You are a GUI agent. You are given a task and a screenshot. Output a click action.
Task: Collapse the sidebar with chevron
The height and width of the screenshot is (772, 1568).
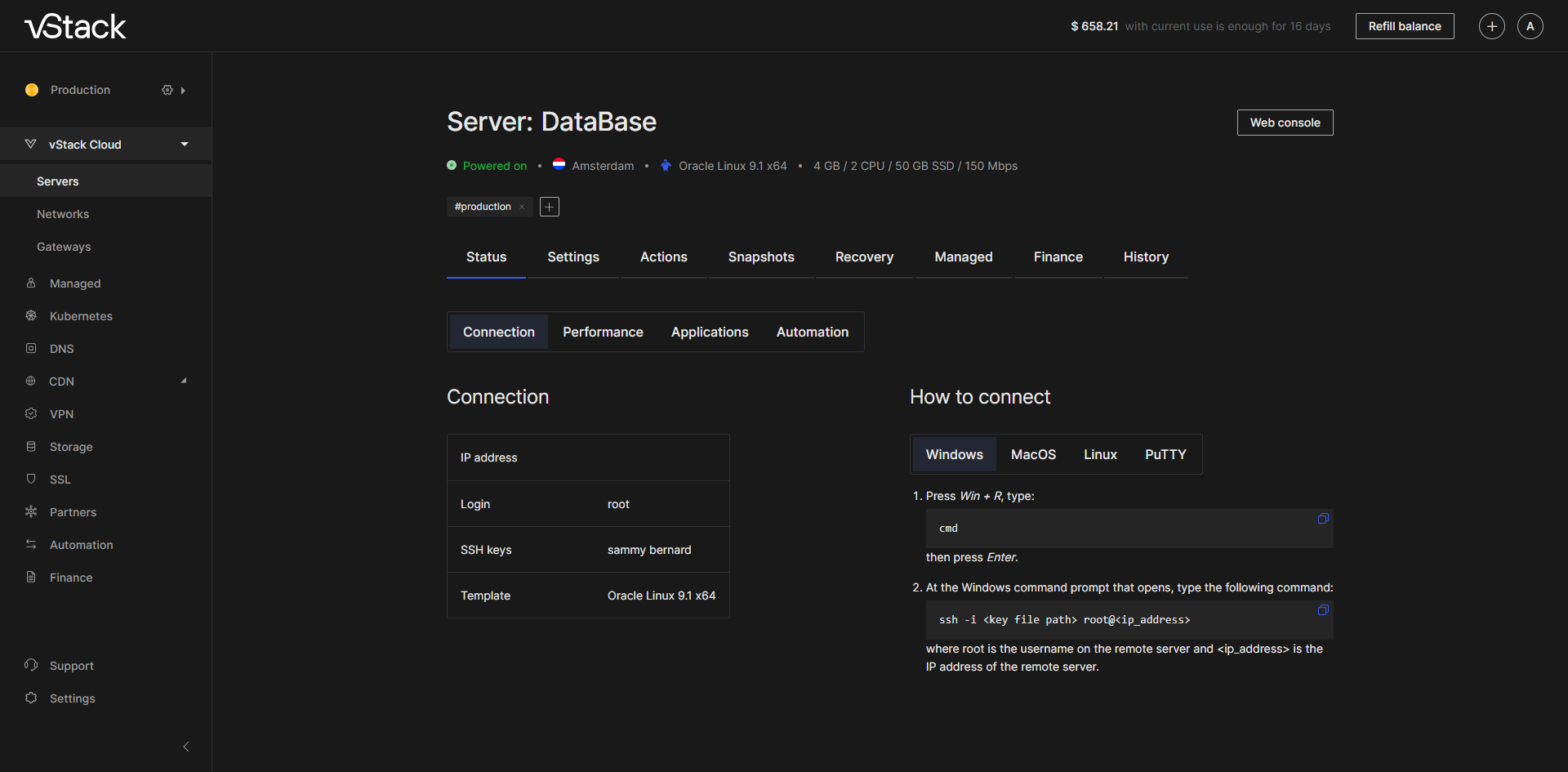pyautogui.click(x=186, y=747)
